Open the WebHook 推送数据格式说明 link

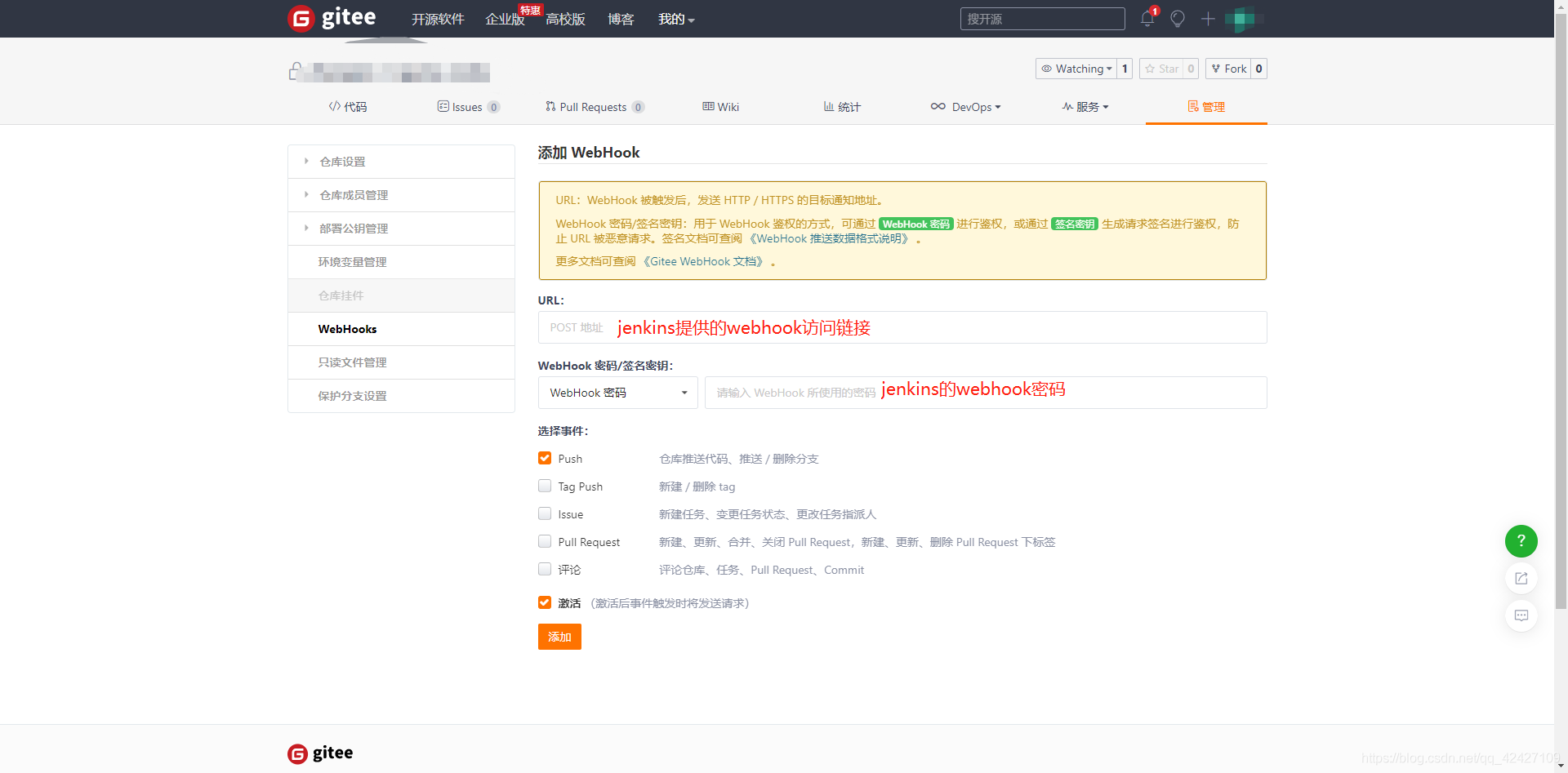point(830,238)
